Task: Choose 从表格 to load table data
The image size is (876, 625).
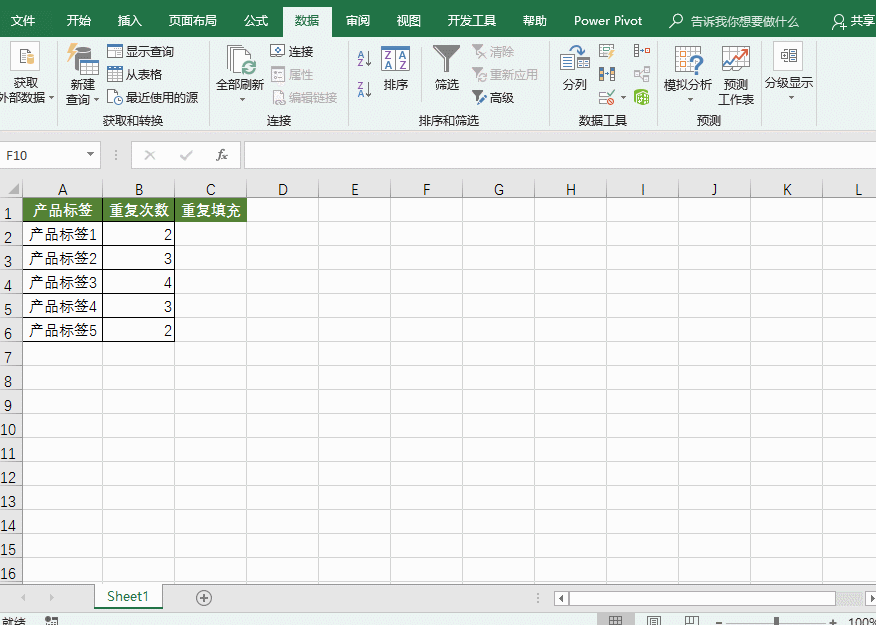Action: click(x=135, y=74)
